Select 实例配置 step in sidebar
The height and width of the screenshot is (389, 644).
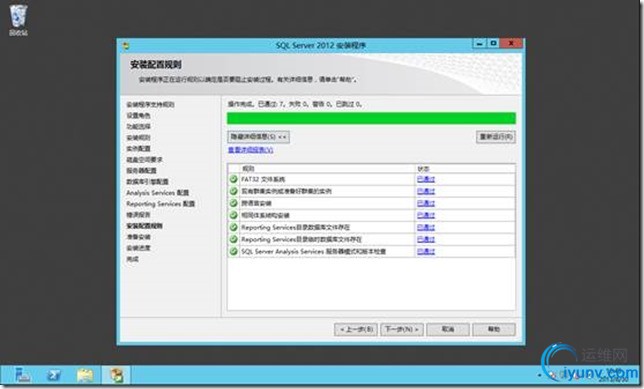138,149
